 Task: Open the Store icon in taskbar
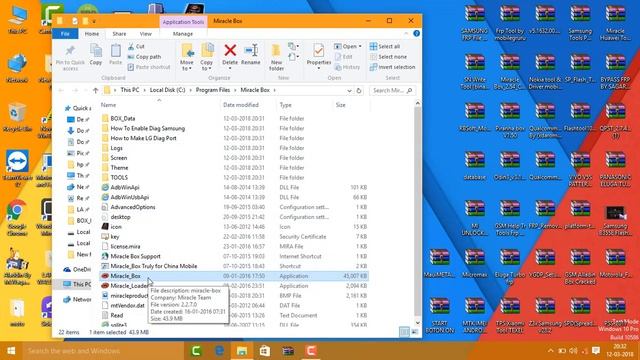(264, 351)
